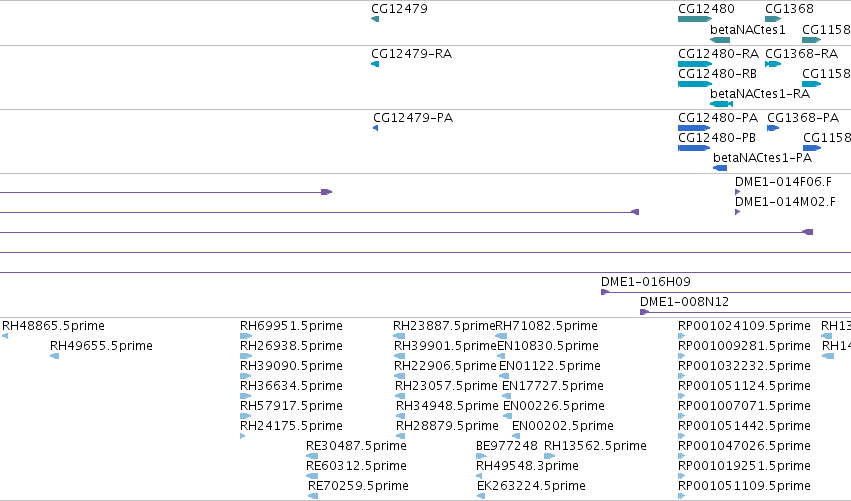Click the CG1368-PA protein glyph
Screen dimensions: 851x501
773,128
